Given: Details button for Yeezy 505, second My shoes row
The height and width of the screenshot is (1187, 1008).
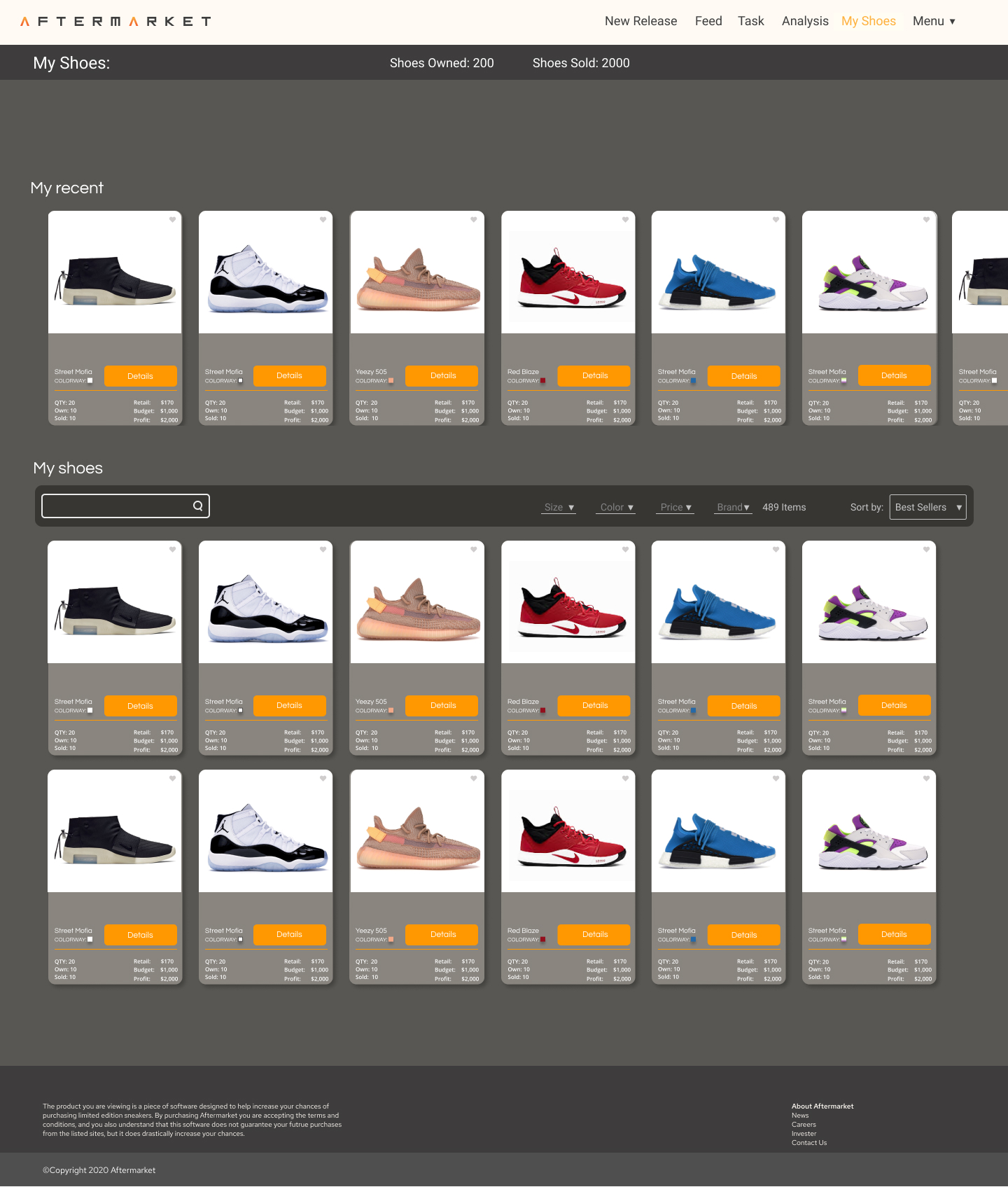Looking at the screenshot, I should tap(443, 935).
